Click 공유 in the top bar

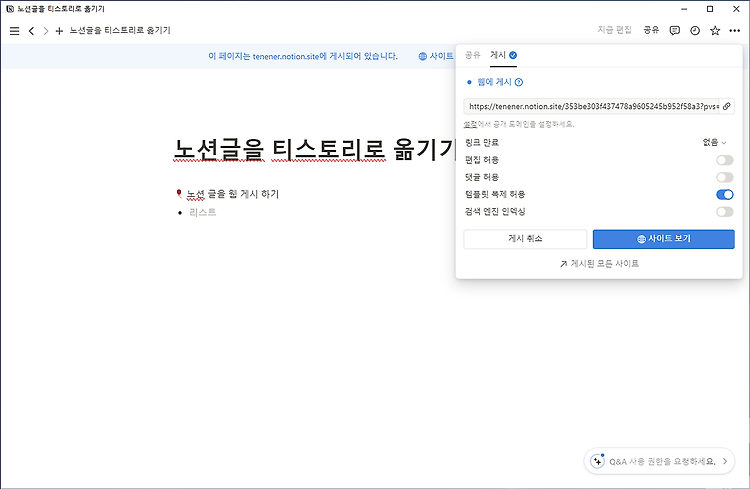click(x=651, y=30)
